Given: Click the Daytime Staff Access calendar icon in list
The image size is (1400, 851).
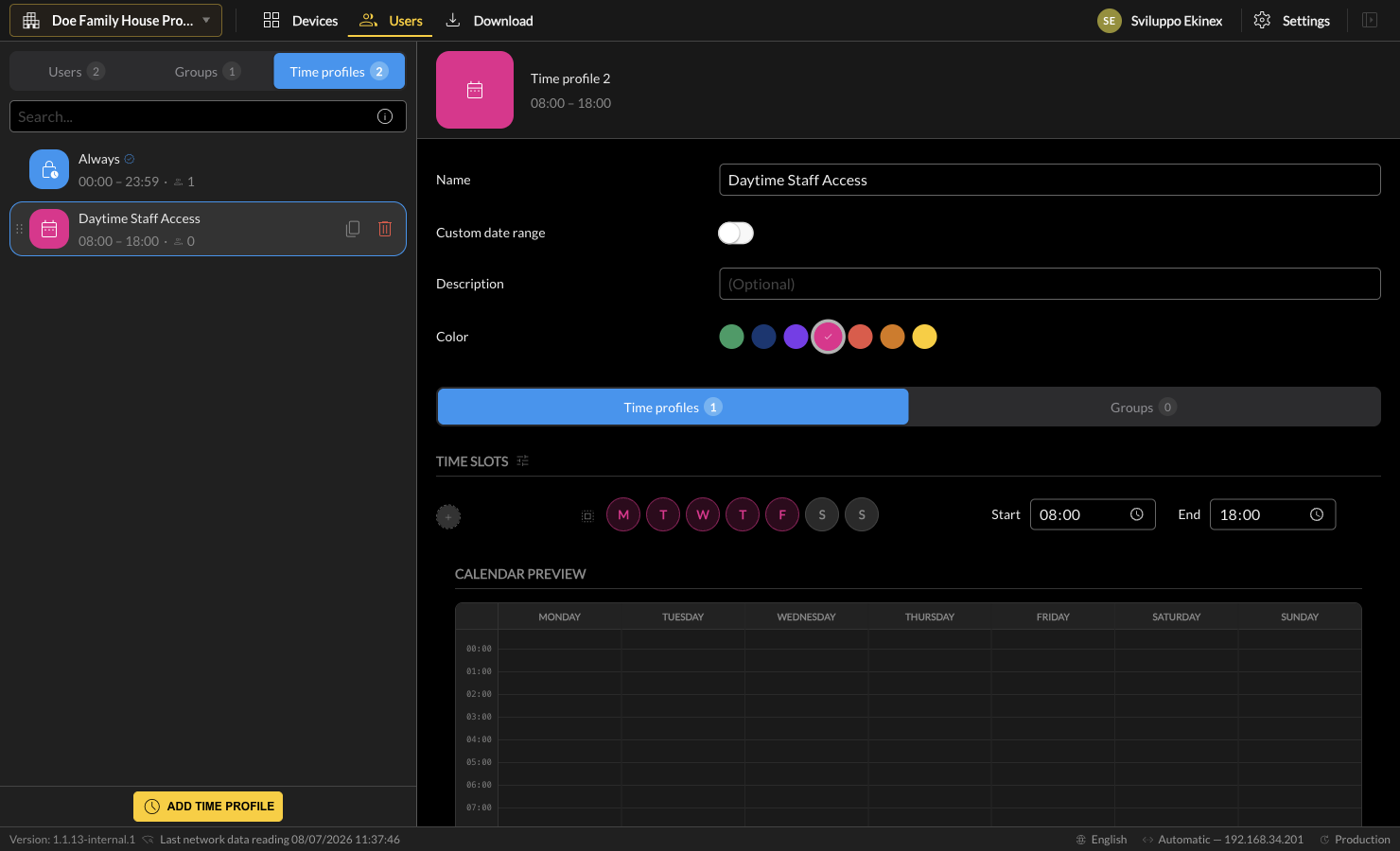Looking at the screenshot, I should (49, 229).
